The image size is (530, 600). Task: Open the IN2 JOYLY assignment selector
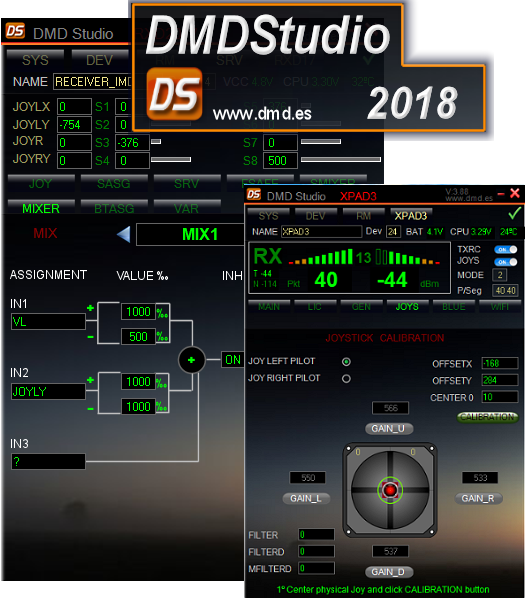click(48, 391)
